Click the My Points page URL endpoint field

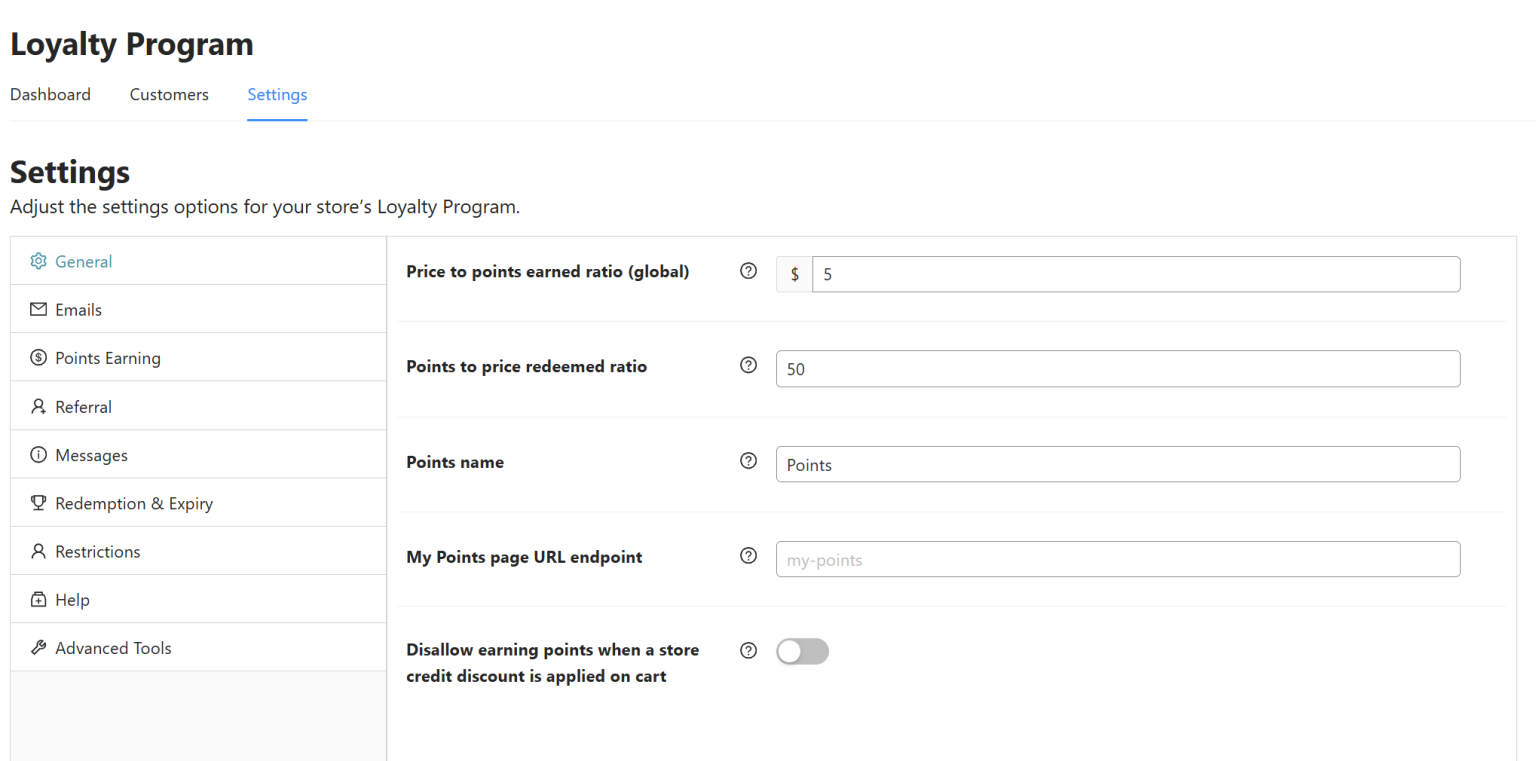pyautogui.click(x=1117, y=559)
